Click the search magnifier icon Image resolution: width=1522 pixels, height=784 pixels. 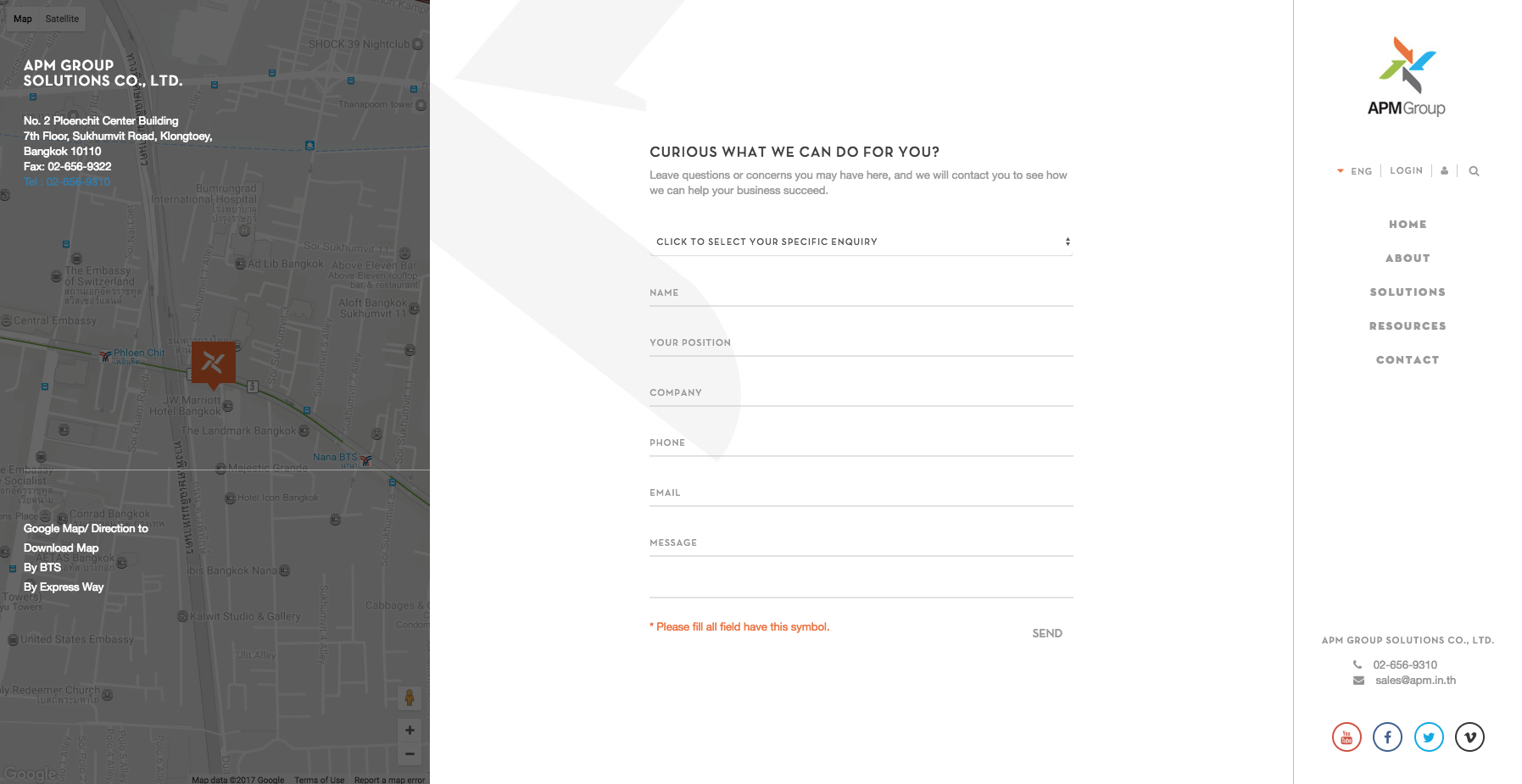1474,171
